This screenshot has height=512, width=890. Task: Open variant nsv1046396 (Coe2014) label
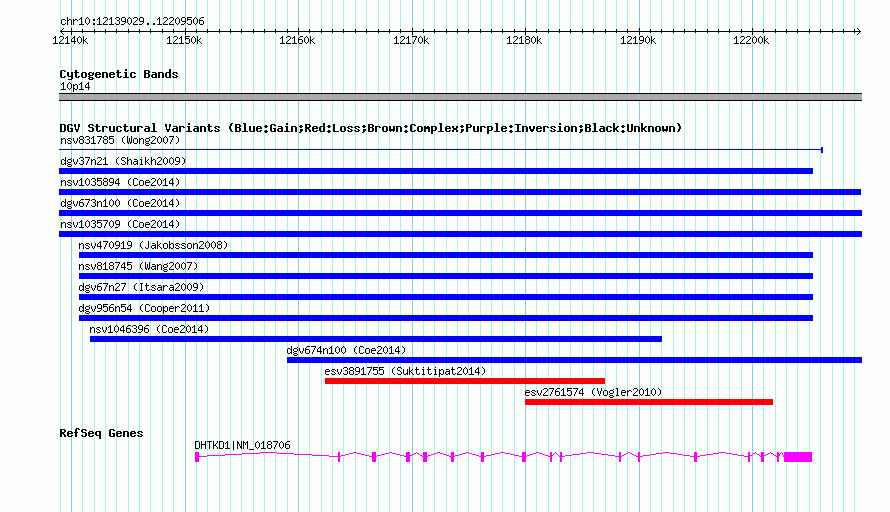point(149,329)
